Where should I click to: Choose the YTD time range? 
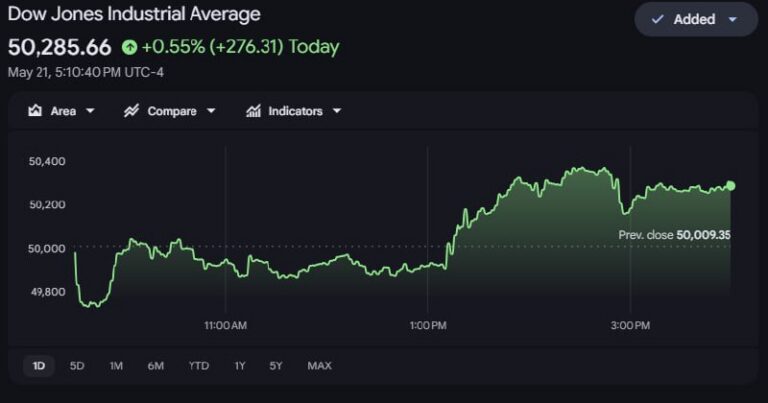click(x=199, y=366)
